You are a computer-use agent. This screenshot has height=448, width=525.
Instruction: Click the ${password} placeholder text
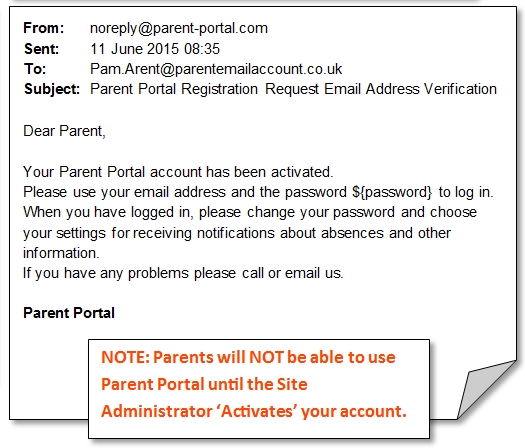(392, 193)
